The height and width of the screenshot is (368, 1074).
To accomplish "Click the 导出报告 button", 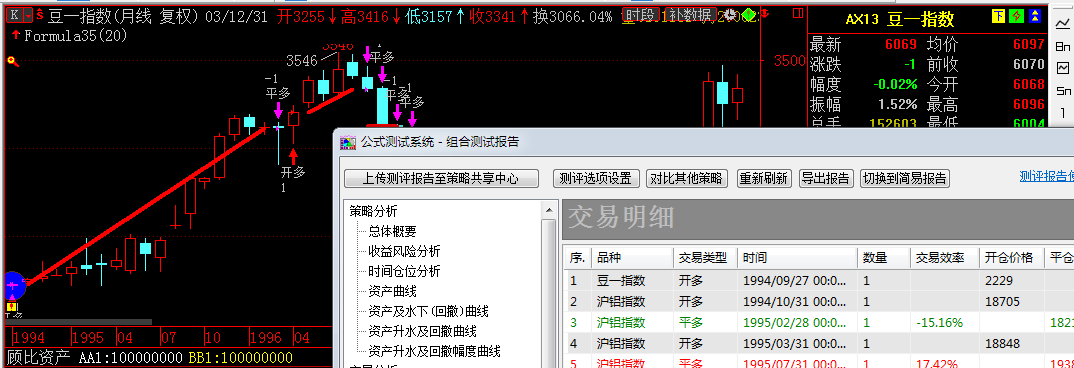I will coord(826,178).
